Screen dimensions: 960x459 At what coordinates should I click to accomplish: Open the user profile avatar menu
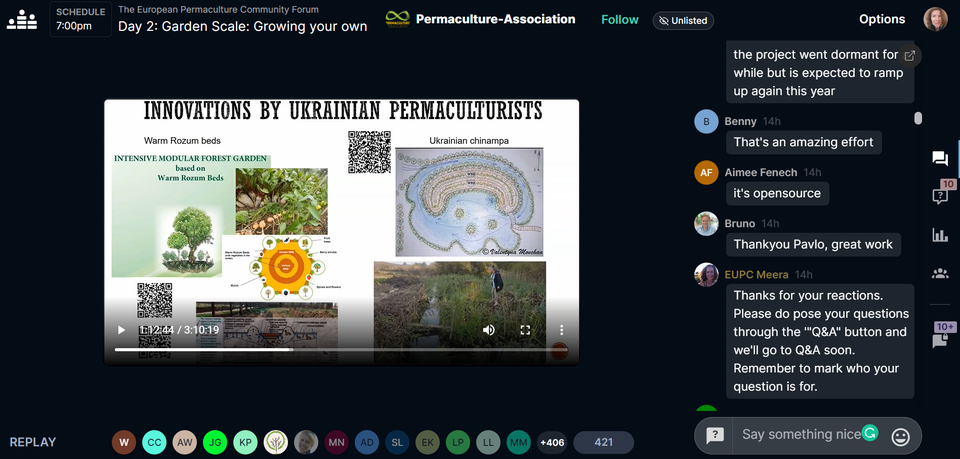click(x=936, y=19)
